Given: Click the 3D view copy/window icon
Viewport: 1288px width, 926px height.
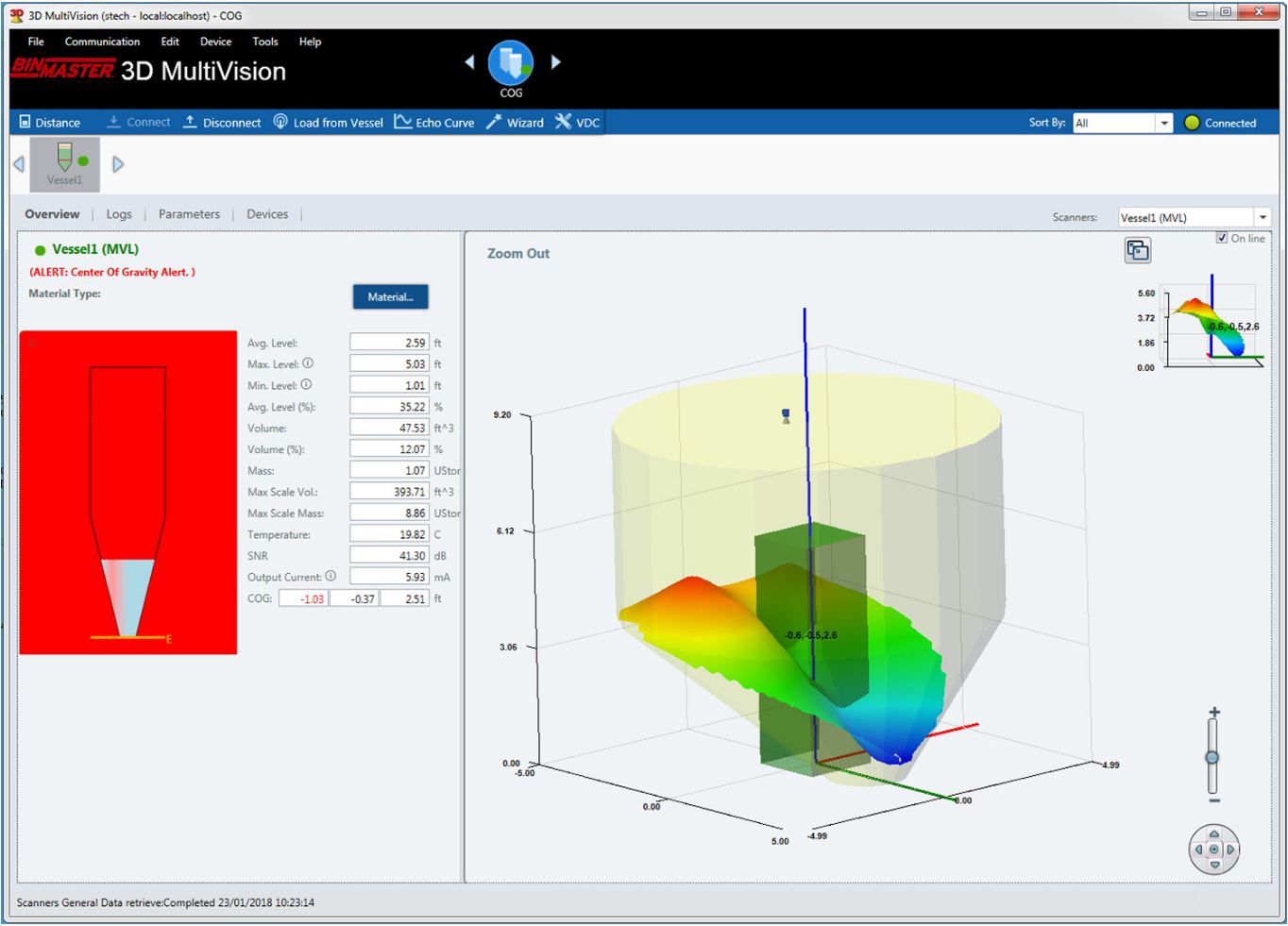Looking at the screenshot, I should click(x=1138, y=250).
